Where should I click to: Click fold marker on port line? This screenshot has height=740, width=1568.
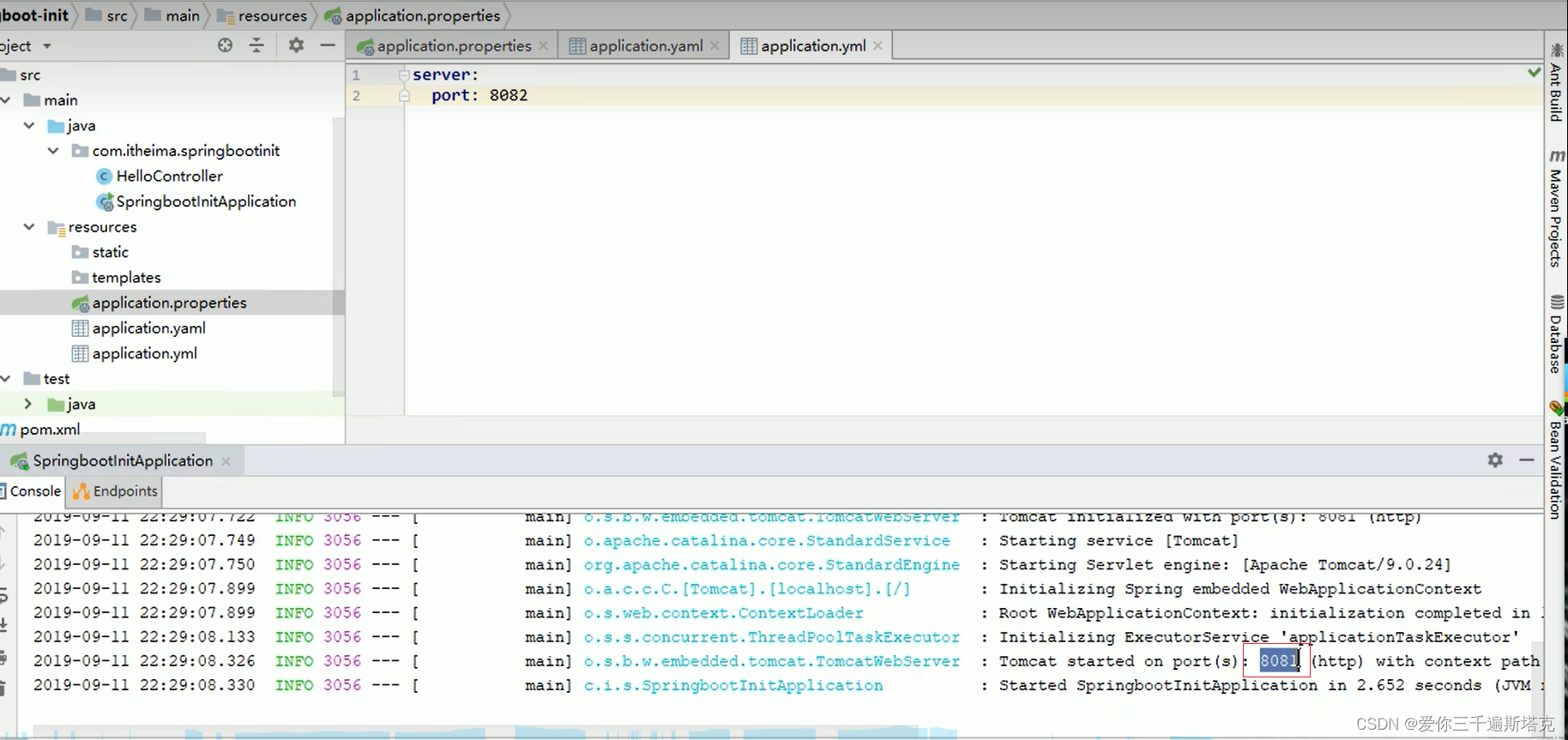pos(404,96)
